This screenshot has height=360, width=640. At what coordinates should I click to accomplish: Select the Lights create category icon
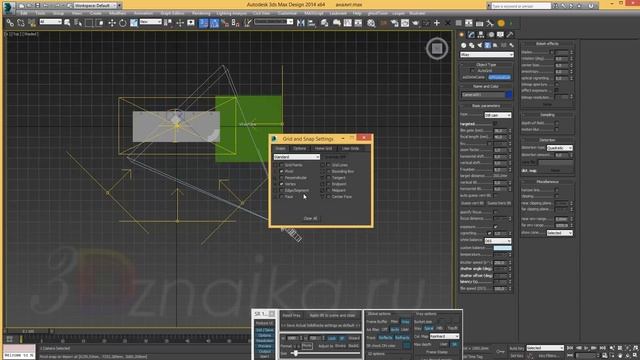[x=480, y=45]
